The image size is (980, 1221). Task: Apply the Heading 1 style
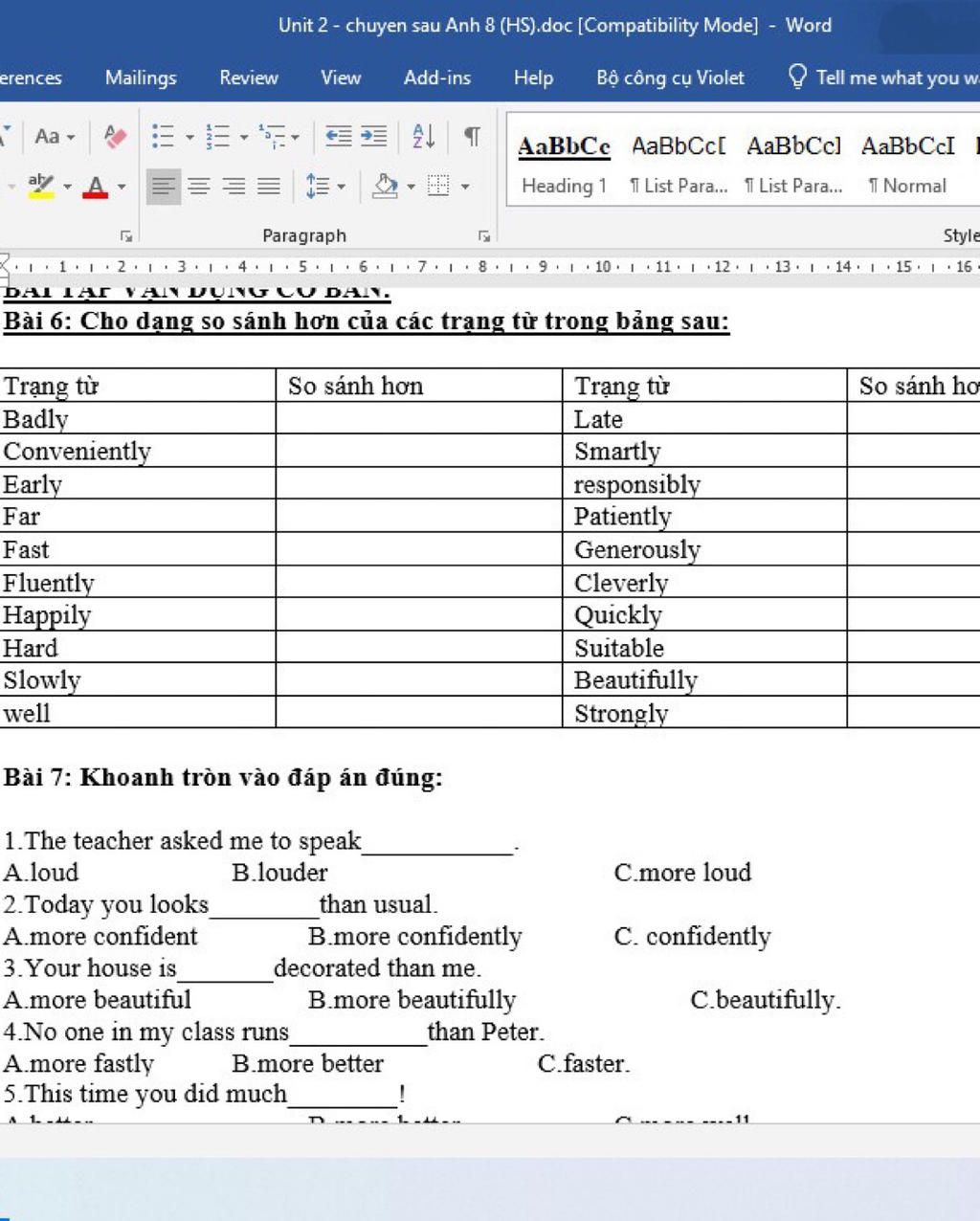coord(564,165)
